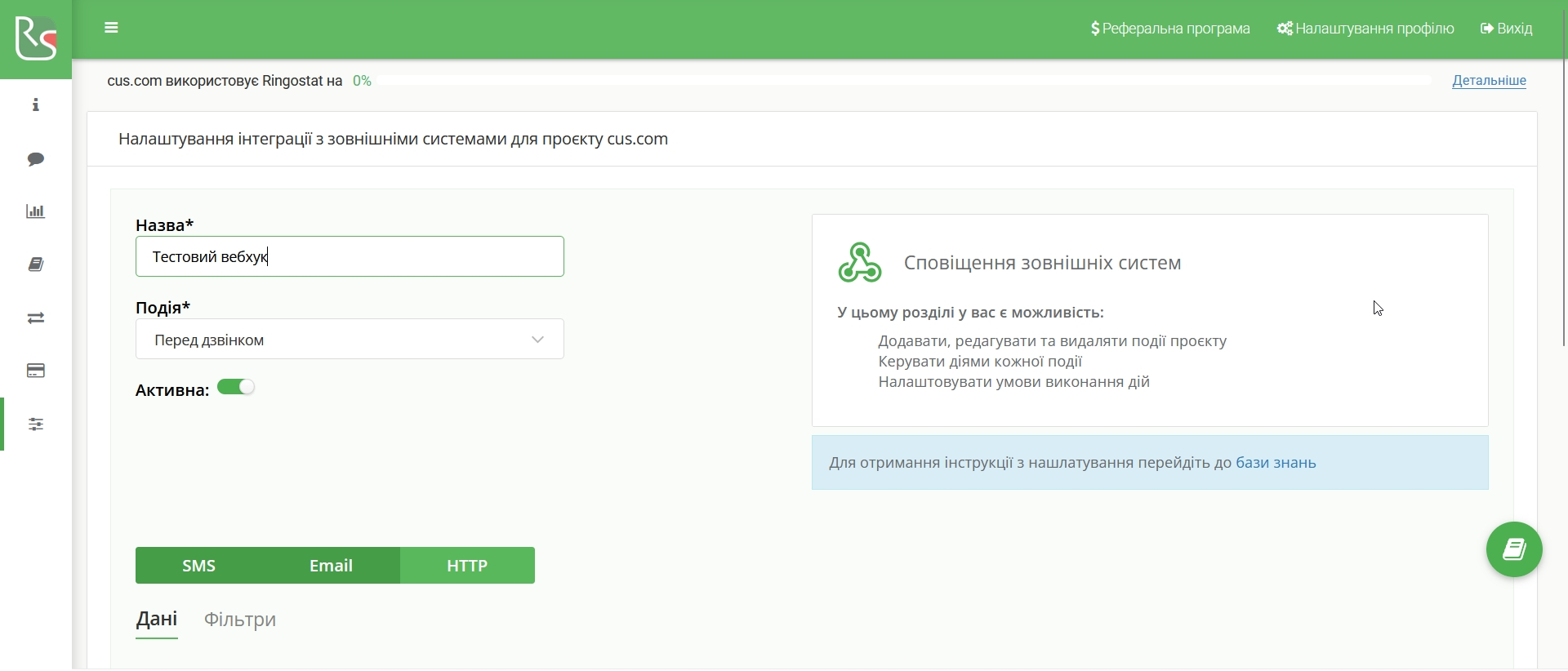Viewport: 1568px width, 671px height.
Task: Open the Подія dropdown
Action: coord(350,340)
